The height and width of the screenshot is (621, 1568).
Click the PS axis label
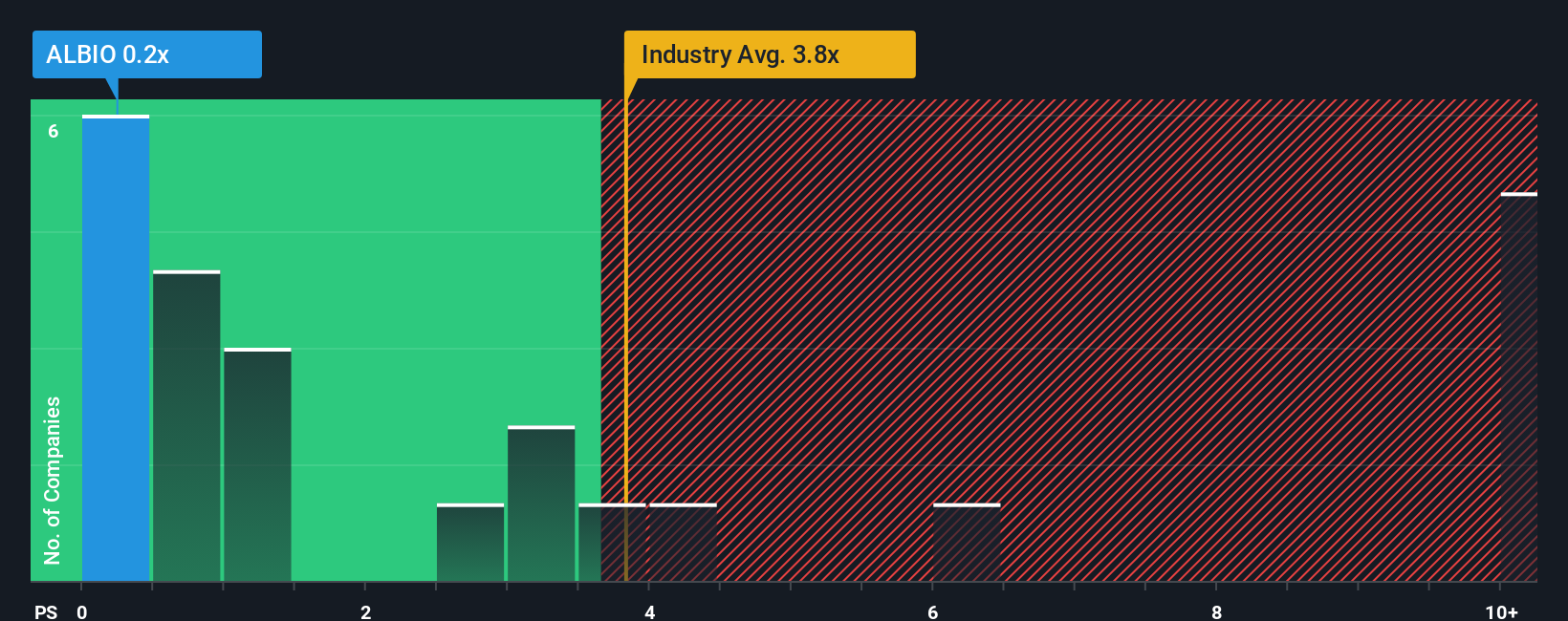click(46, 611)
